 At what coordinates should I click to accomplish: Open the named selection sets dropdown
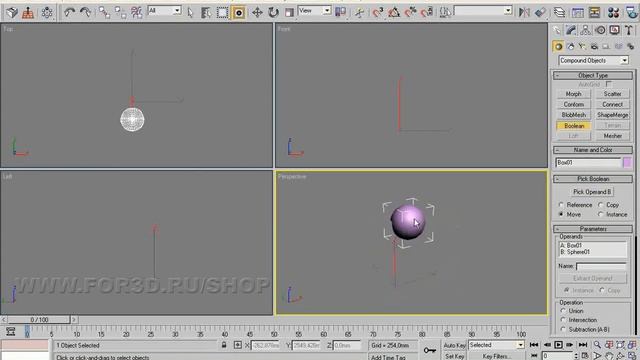[x=483, y=11]
